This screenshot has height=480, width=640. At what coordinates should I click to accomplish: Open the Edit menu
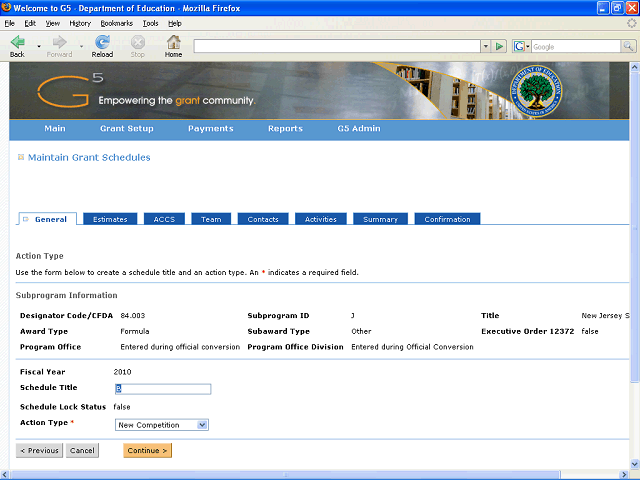[x=30, y=23]
